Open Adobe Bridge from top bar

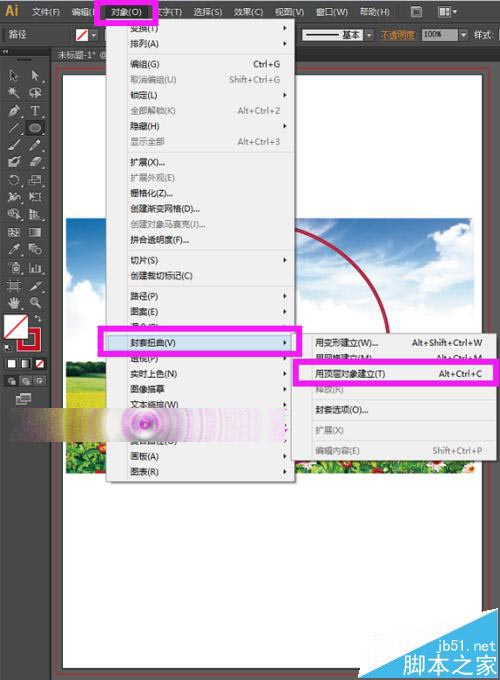pyautogui.click(x=416, y=12)
